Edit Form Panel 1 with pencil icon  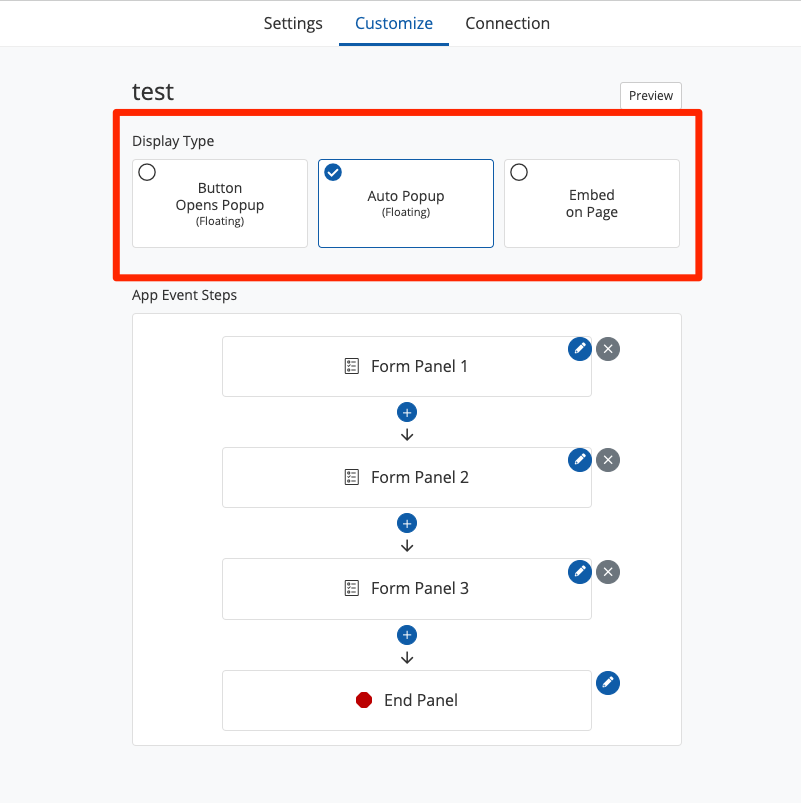point(579,348)
